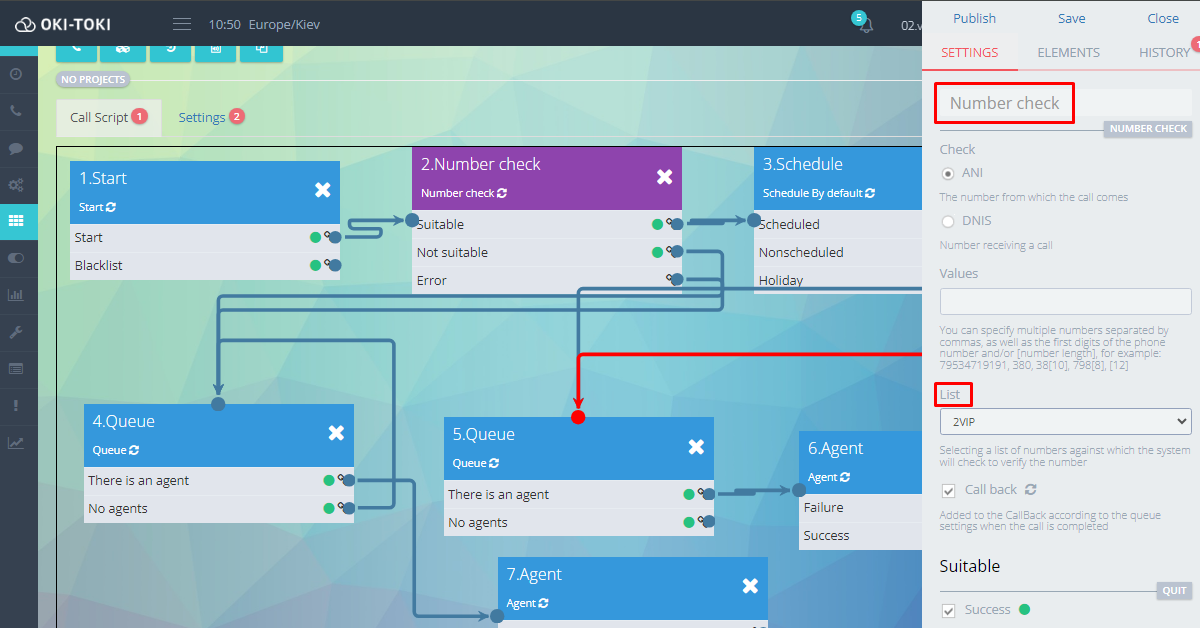This screenshot has width=1200, height=628.
Task: Delete the 5.Queue block using X icon
Action: pyautogui.click(x=696, y=447)
